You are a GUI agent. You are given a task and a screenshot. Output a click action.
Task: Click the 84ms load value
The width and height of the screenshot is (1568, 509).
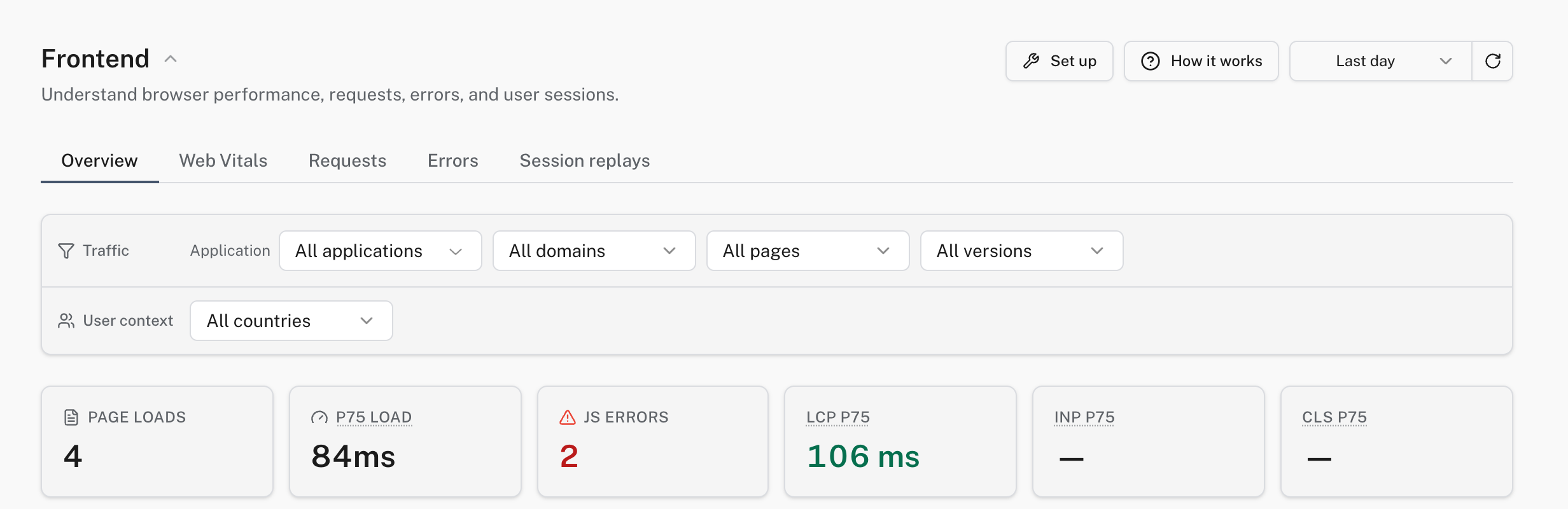coord(353,457)
